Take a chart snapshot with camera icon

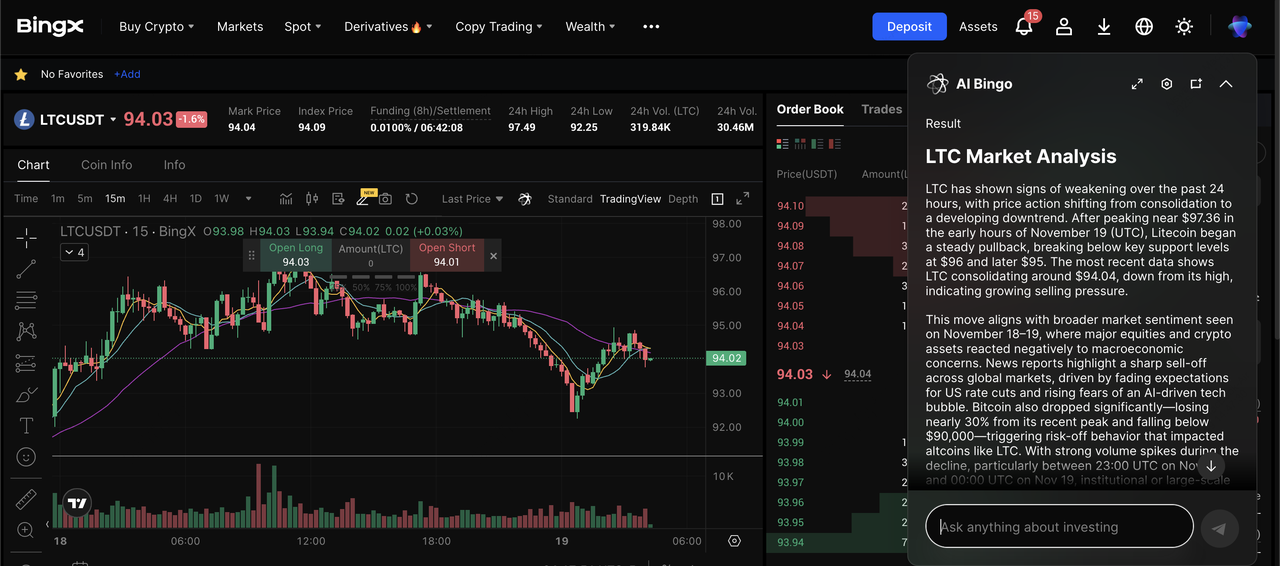[385, 199]
